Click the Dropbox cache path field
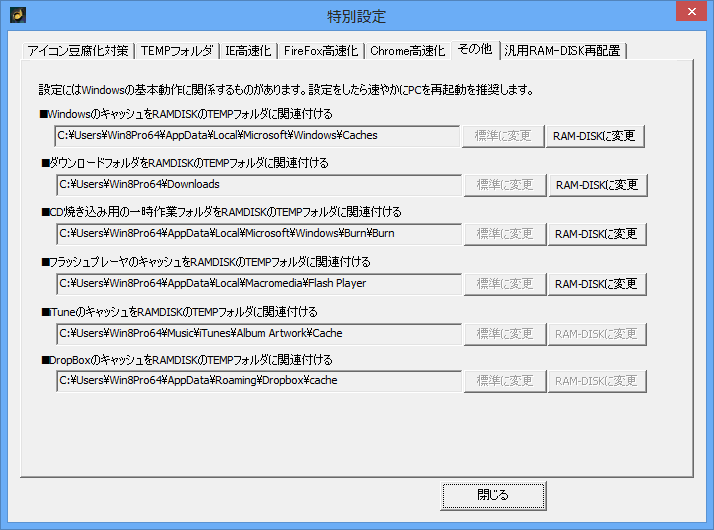714x530 pixels. [258, 381]
